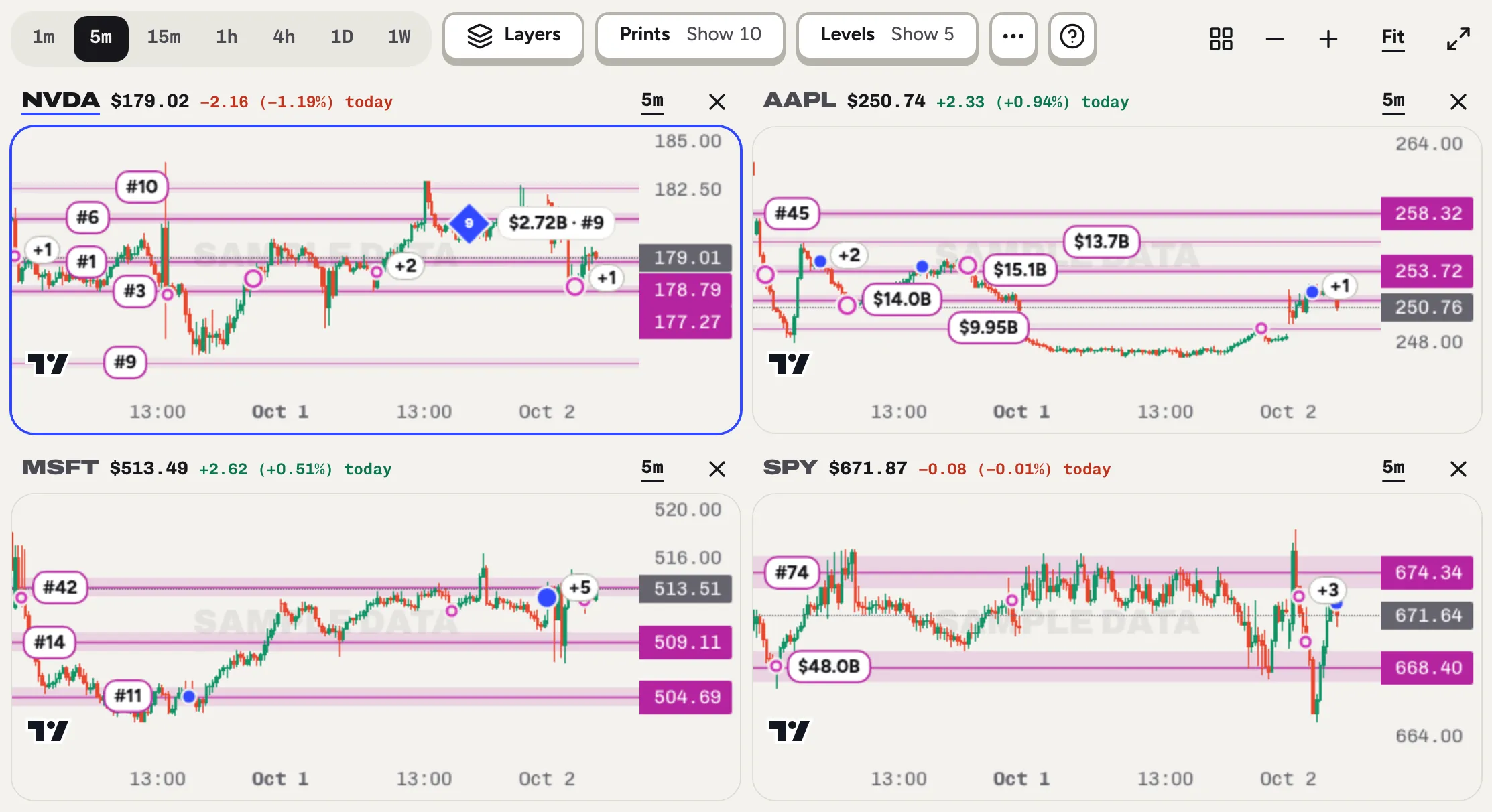This screenshot has width=1492, height=812.
Task: Select the $9.95B print label
Action: [989, 328]
